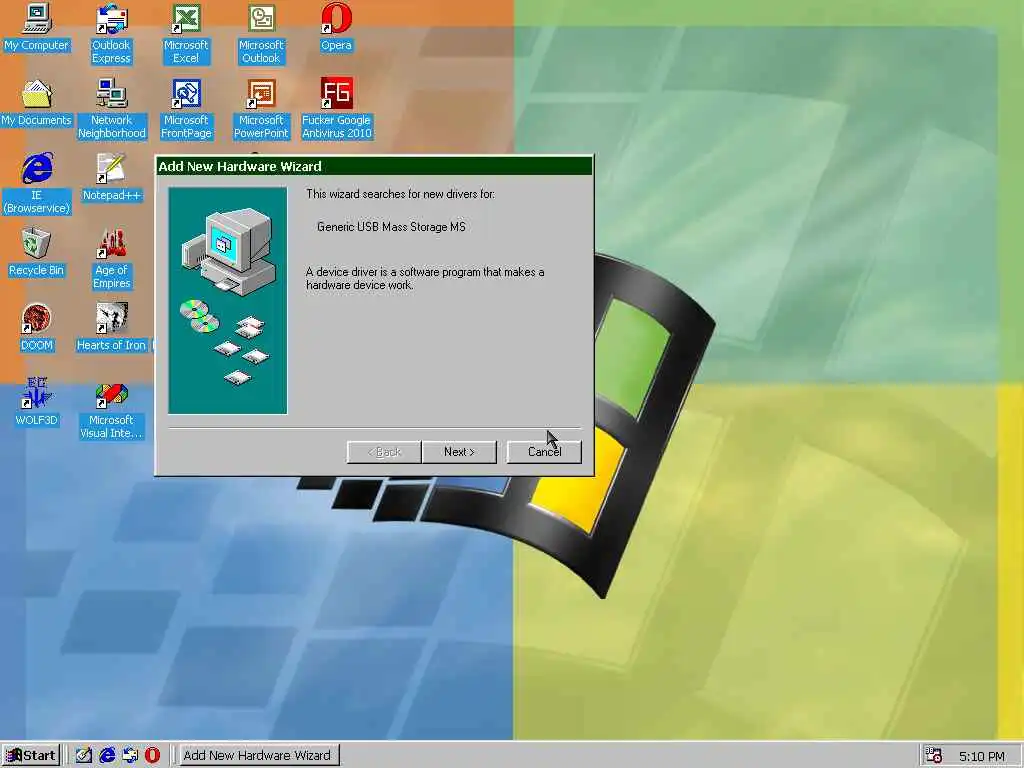Image resolution: width=1024 pixels, height=768 pixels.
Task: Launch Opera from quick launch bar
Action: pos(152,756)
